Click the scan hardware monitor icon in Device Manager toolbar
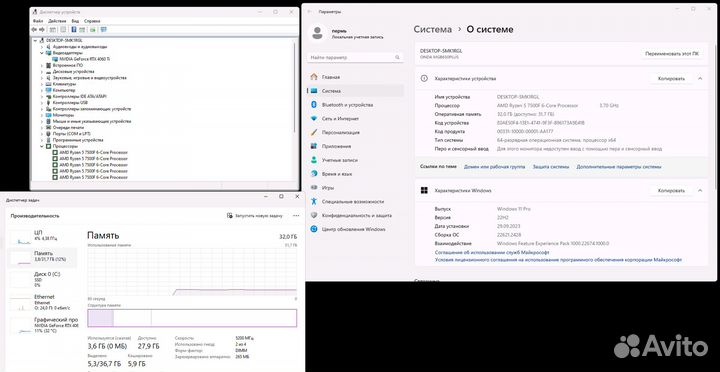The height and width of the screenshot is (372, 720). tap(103, 29)
